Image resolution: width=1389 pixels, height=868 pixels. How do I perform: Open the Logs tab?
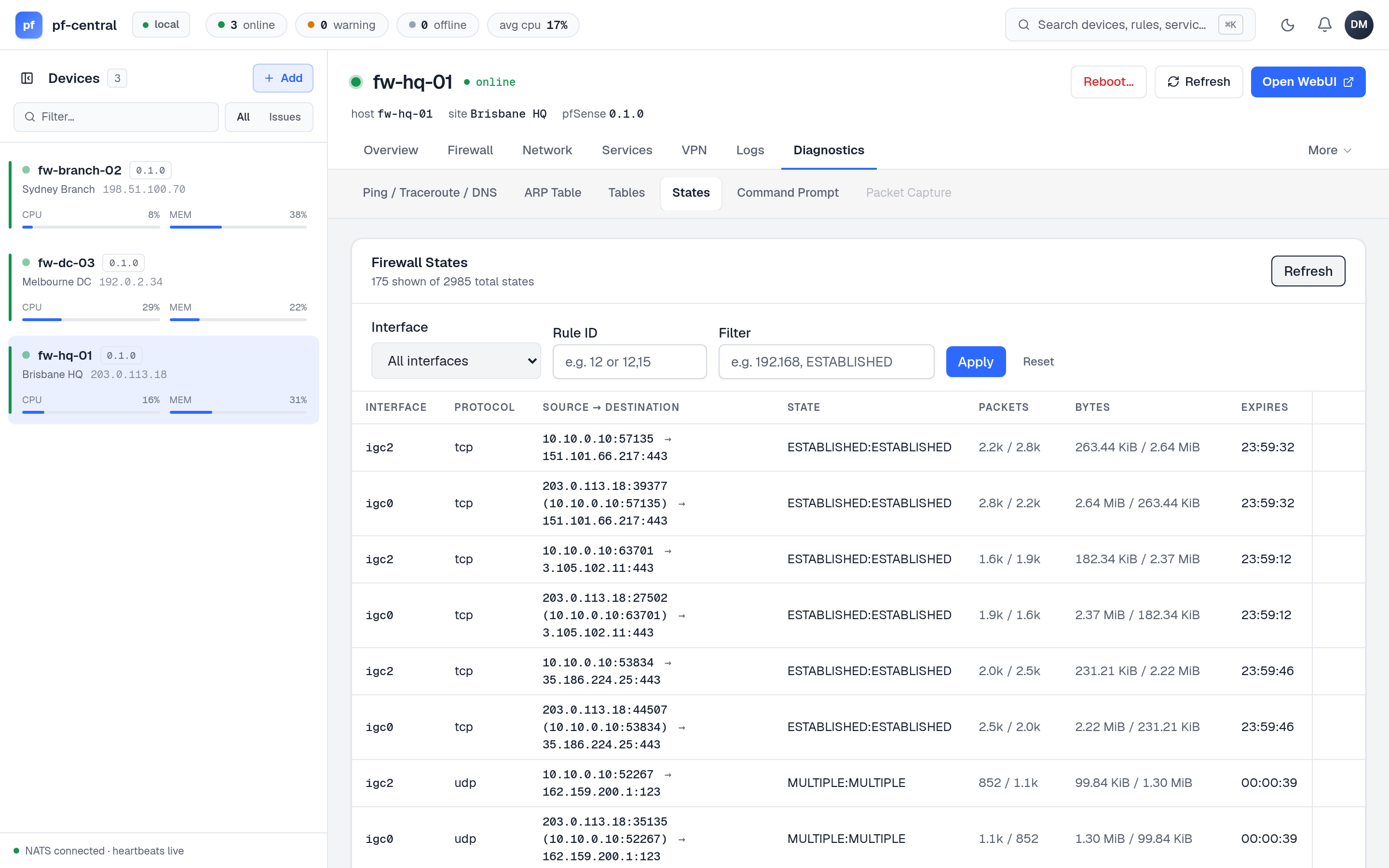tap(749, 150)
